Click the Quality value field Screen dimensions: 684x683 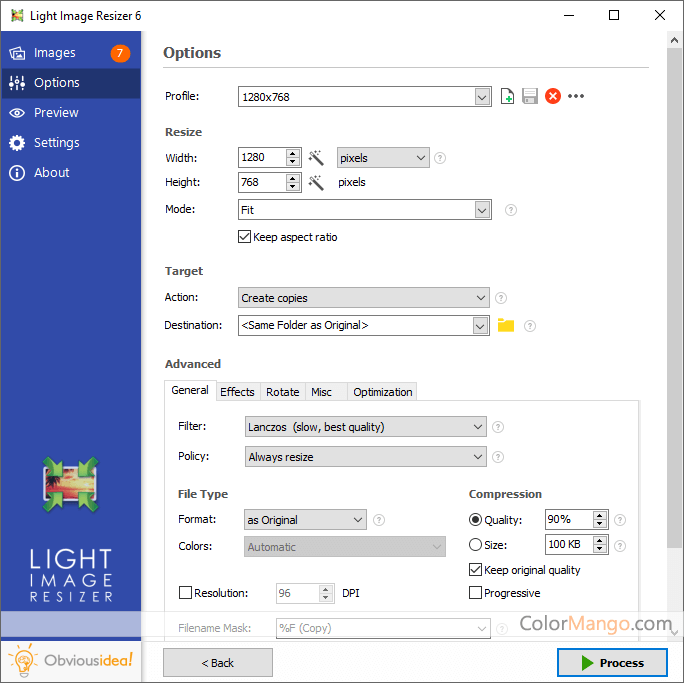coord(569,519)
